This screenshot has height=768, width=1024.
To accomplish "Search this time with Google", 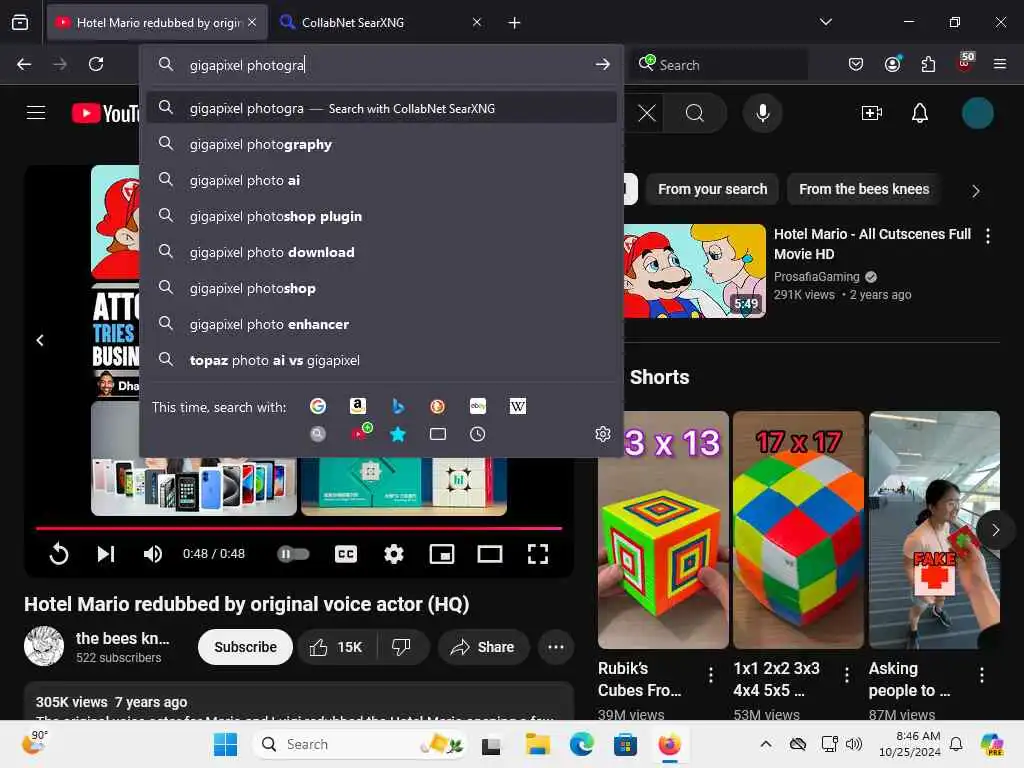I will (x=318, y=406).
